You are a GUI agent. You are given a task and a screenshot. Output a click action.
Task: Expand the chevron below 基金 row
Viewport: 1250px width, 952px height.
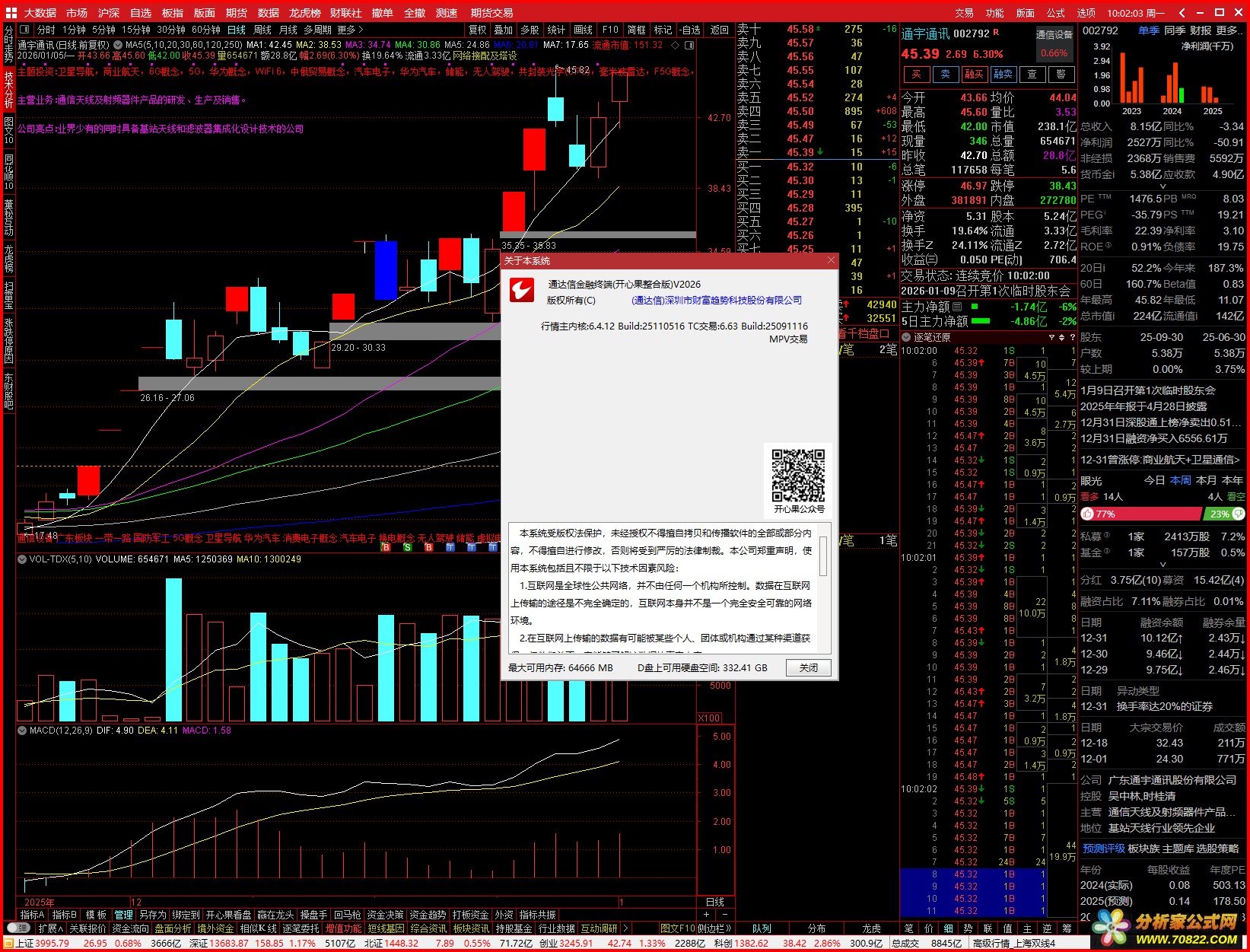1163,565
